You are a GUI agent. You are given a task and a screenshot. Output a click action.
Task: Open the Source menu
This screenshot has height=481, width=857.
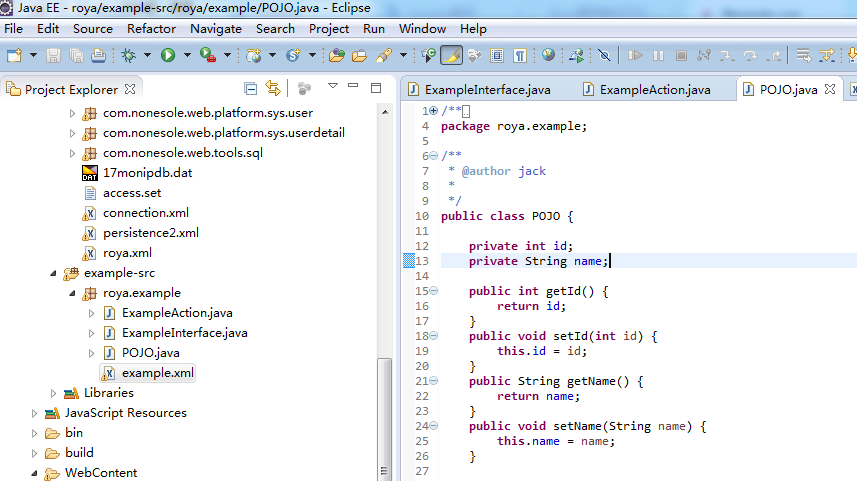click(93, 29)
